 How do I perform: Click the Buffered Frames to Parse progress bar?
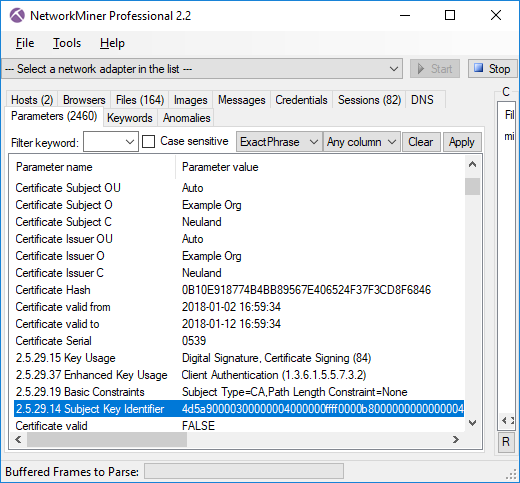coord(244,472)
